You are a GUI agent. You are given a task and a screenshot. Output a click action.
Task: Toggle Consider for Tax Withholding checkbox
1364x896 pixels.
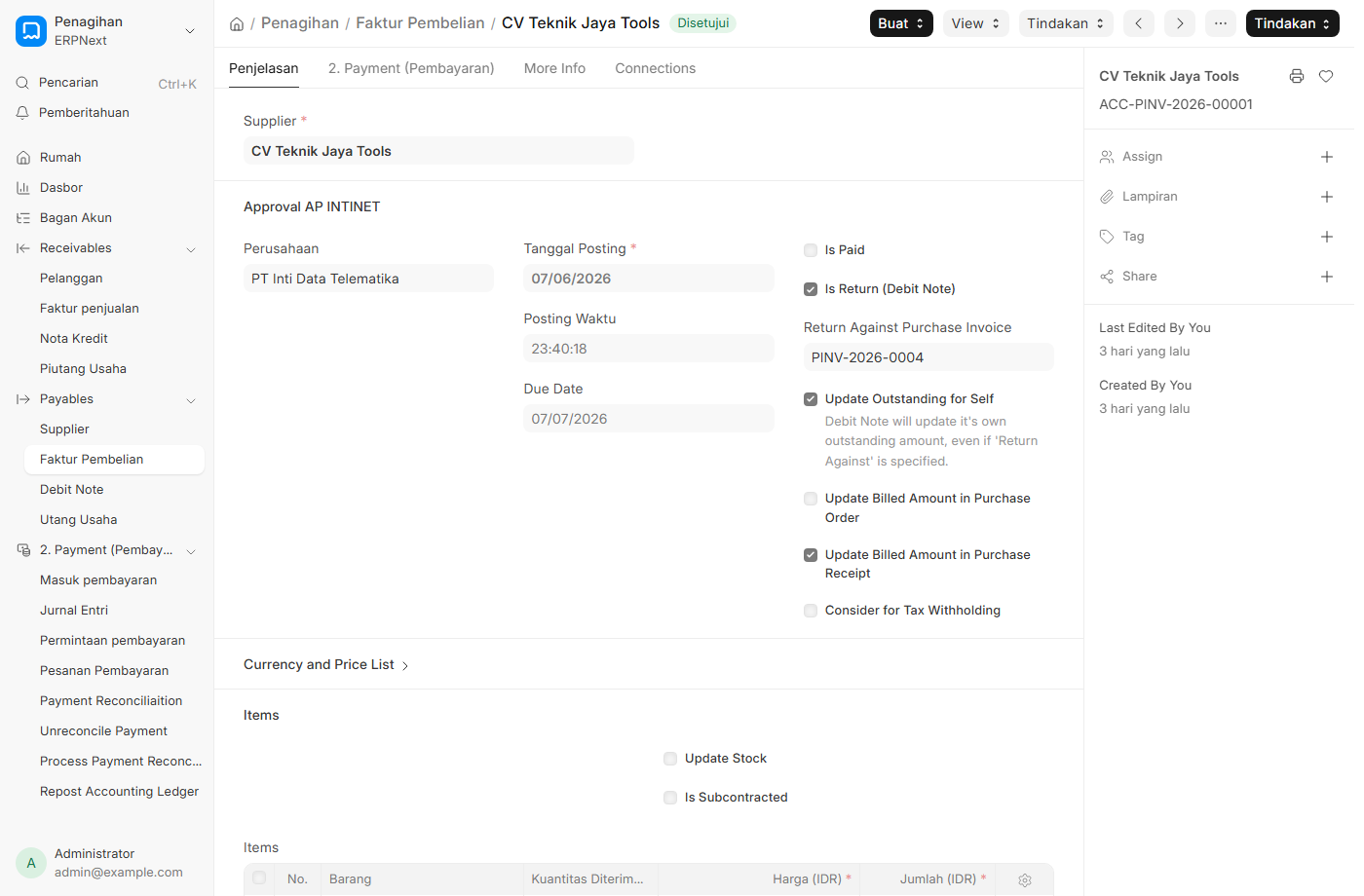click(x=811, y=611)
